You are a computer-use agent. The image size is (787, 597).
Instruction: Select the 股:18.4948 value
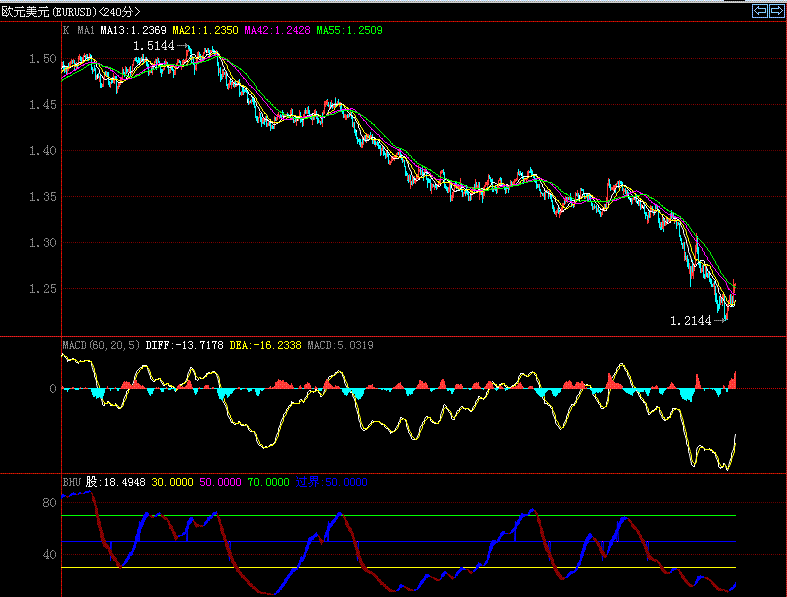tap(115, 483)
